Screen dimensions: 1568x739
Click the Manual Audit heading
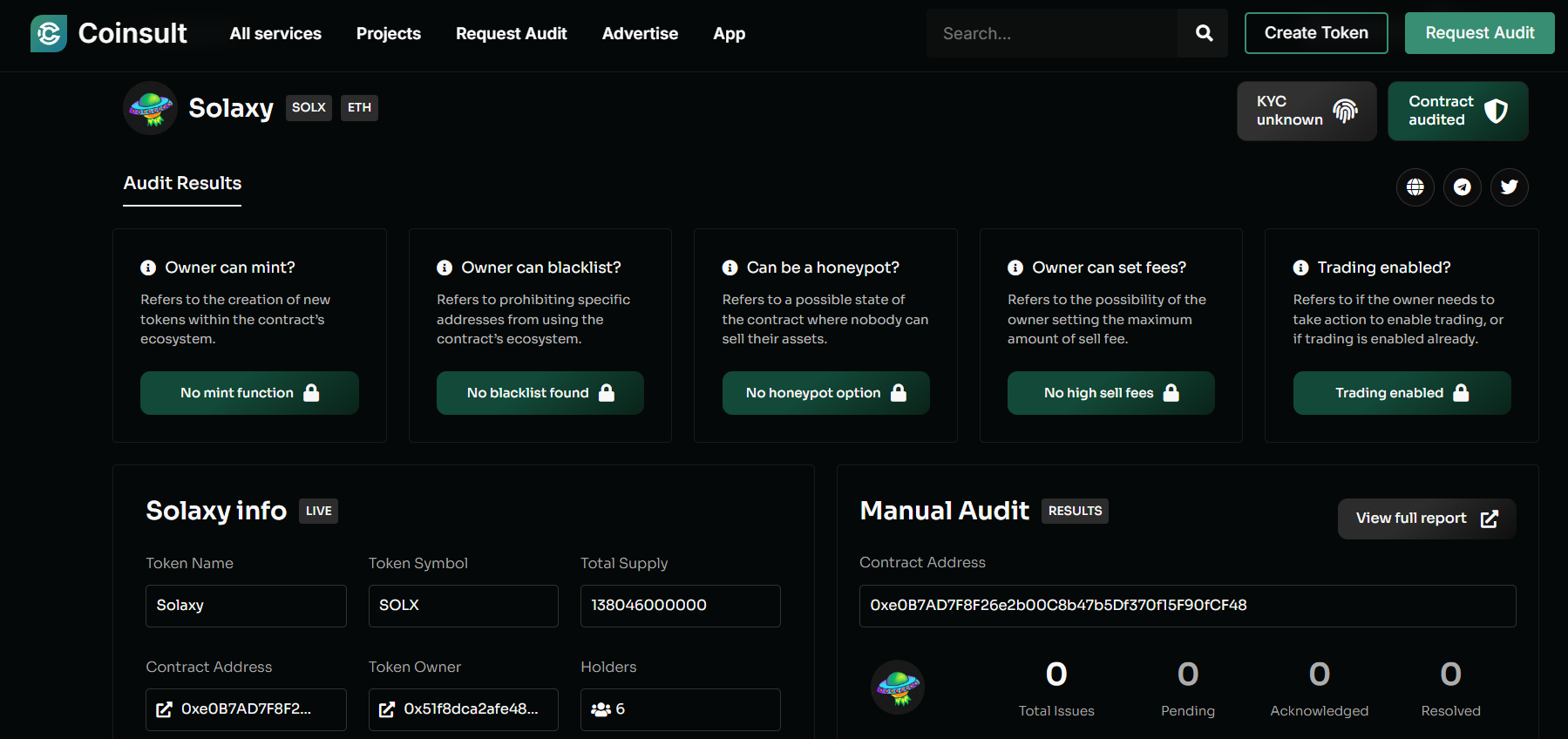click(944, 511)
